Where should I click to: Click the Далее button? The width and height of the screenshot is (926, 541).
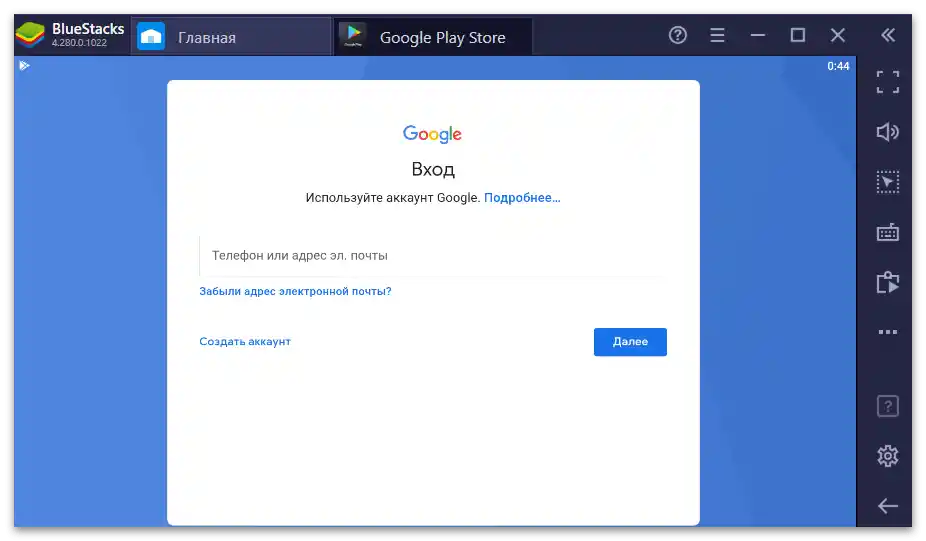click(x=630, y=342)
